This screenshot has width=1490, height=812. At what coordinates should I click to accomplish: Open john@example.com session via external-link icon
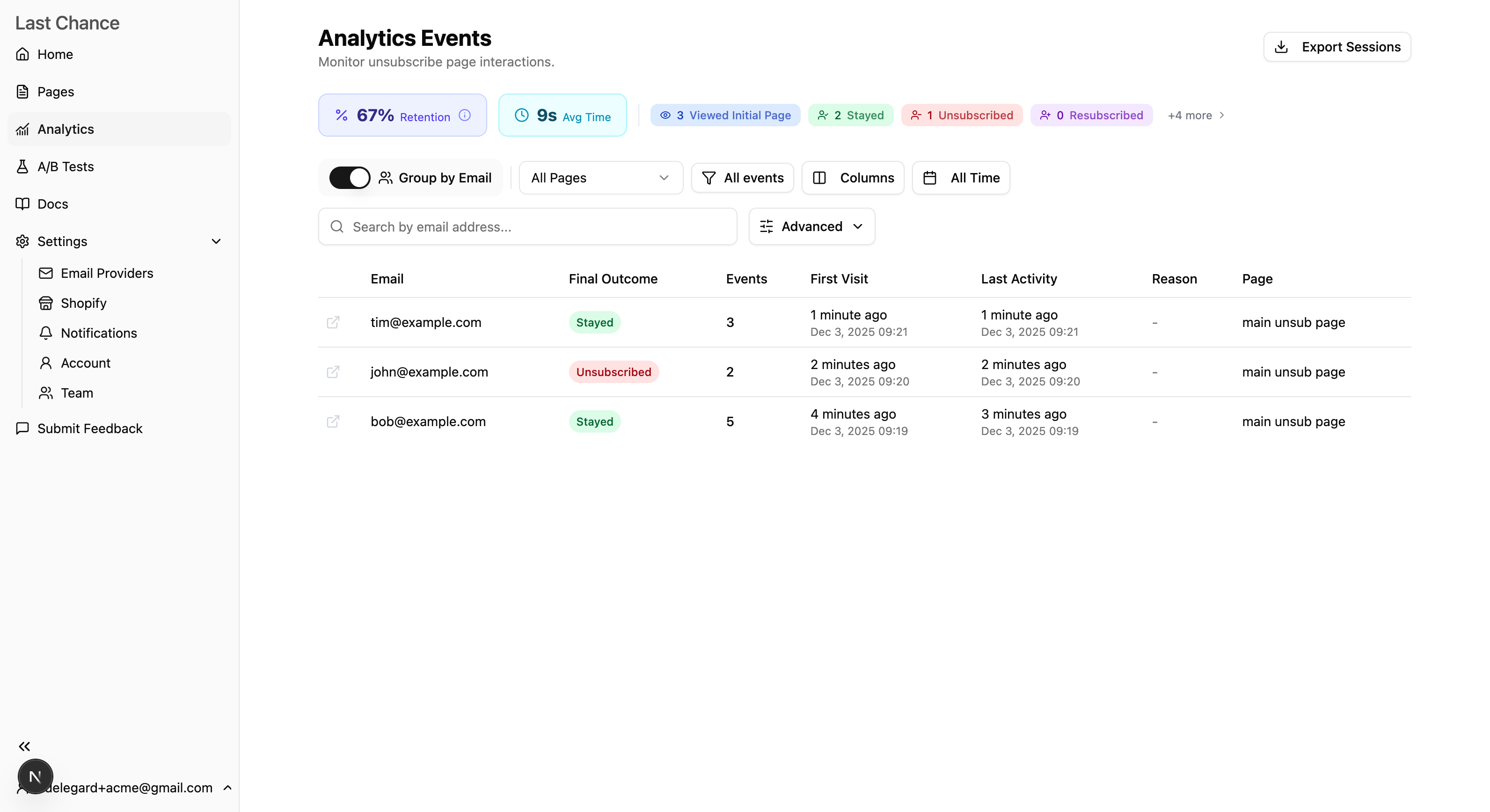click(x=333, y=372)
